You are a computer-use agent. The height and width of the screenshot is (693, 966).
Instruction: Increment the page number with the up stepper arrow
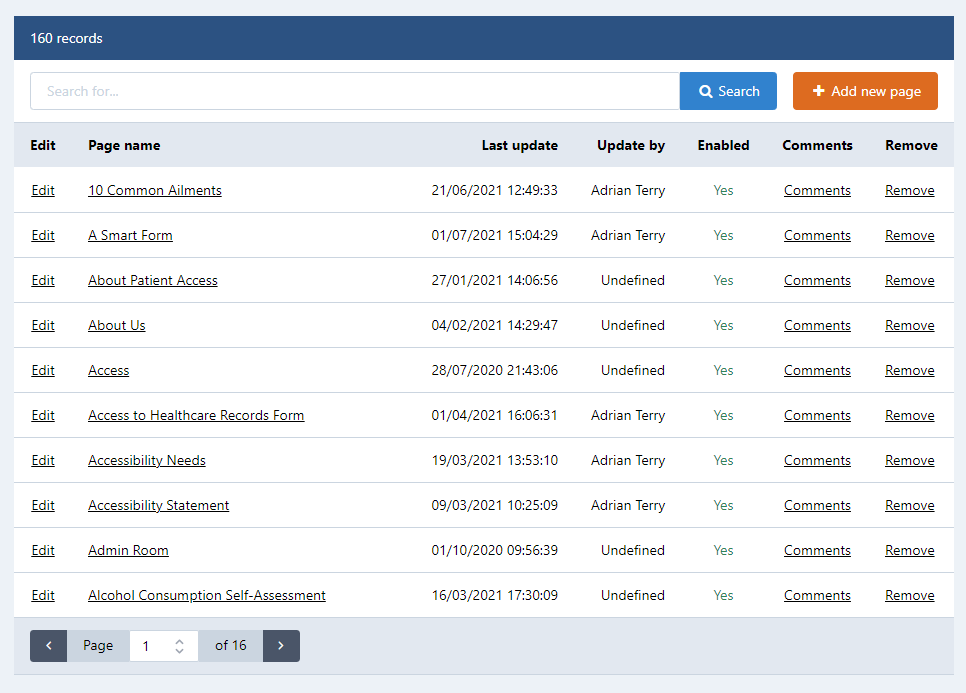[178, 641]
